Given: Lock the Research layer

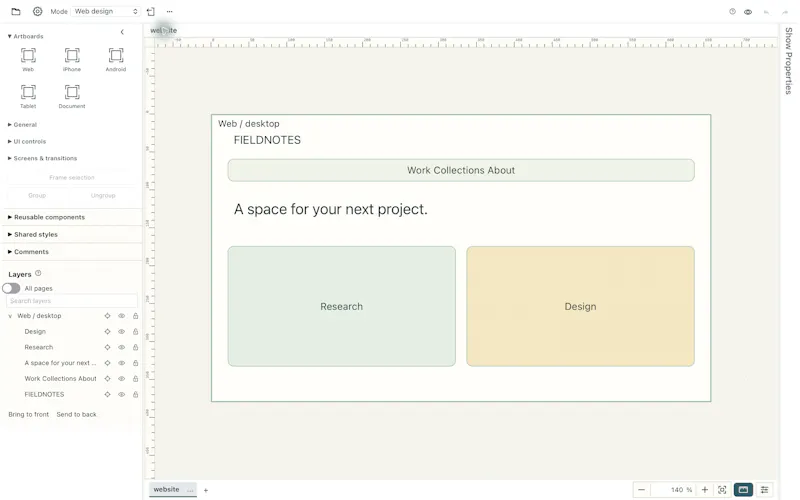Looking at the screenshot, I should (x=136, y=347).
